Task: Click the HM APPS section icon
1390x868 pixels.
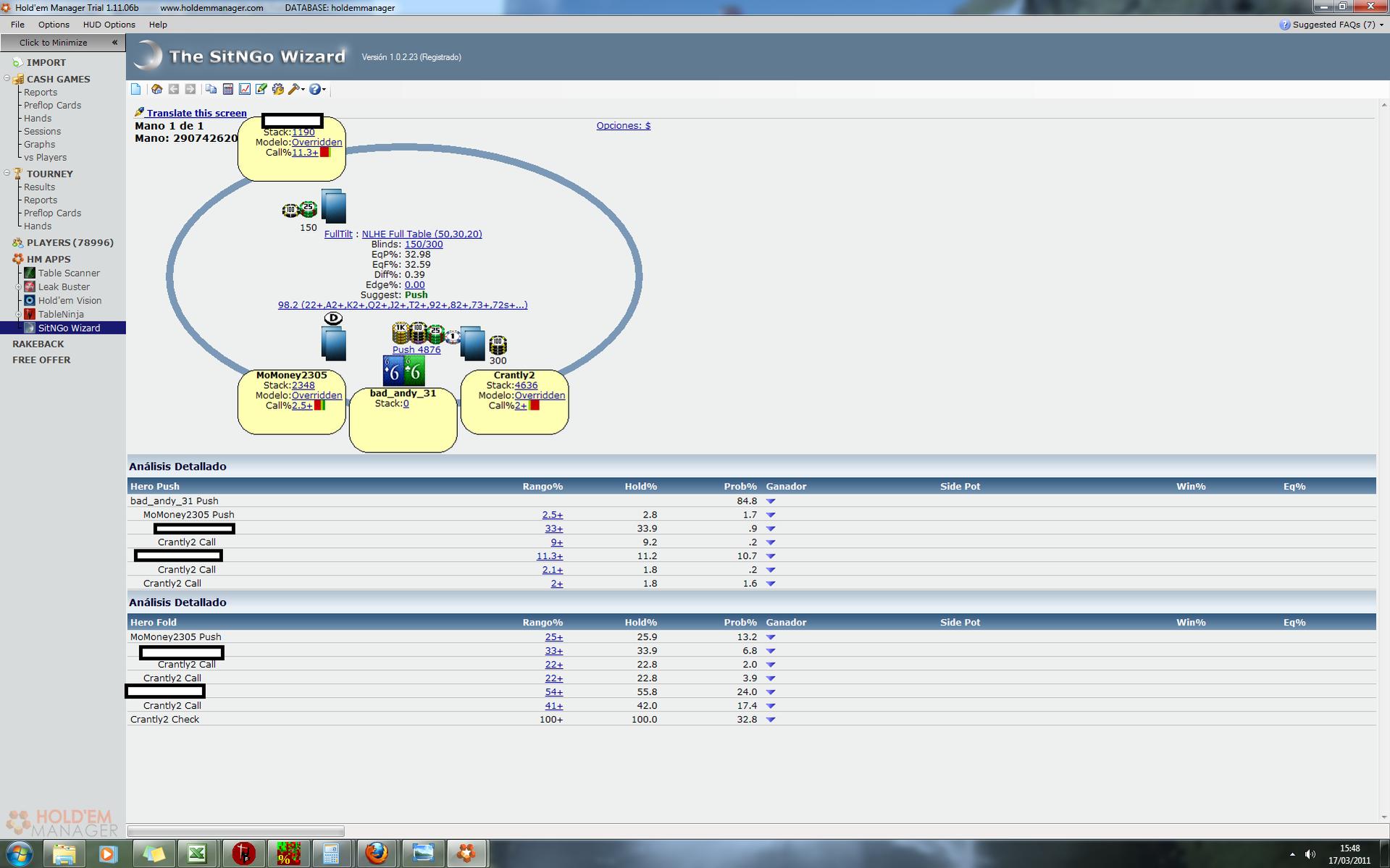Action: click(x=18, y=259)
